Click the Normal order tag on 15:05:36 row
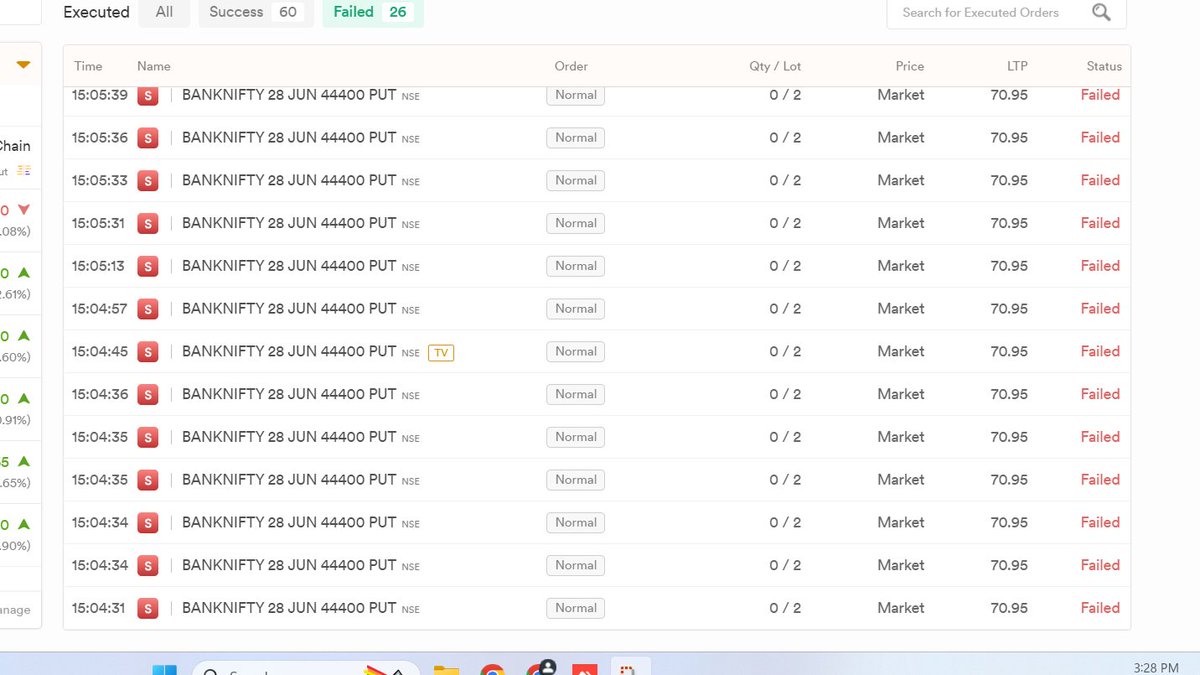The image size is (1200, 675). pos(576,138)
